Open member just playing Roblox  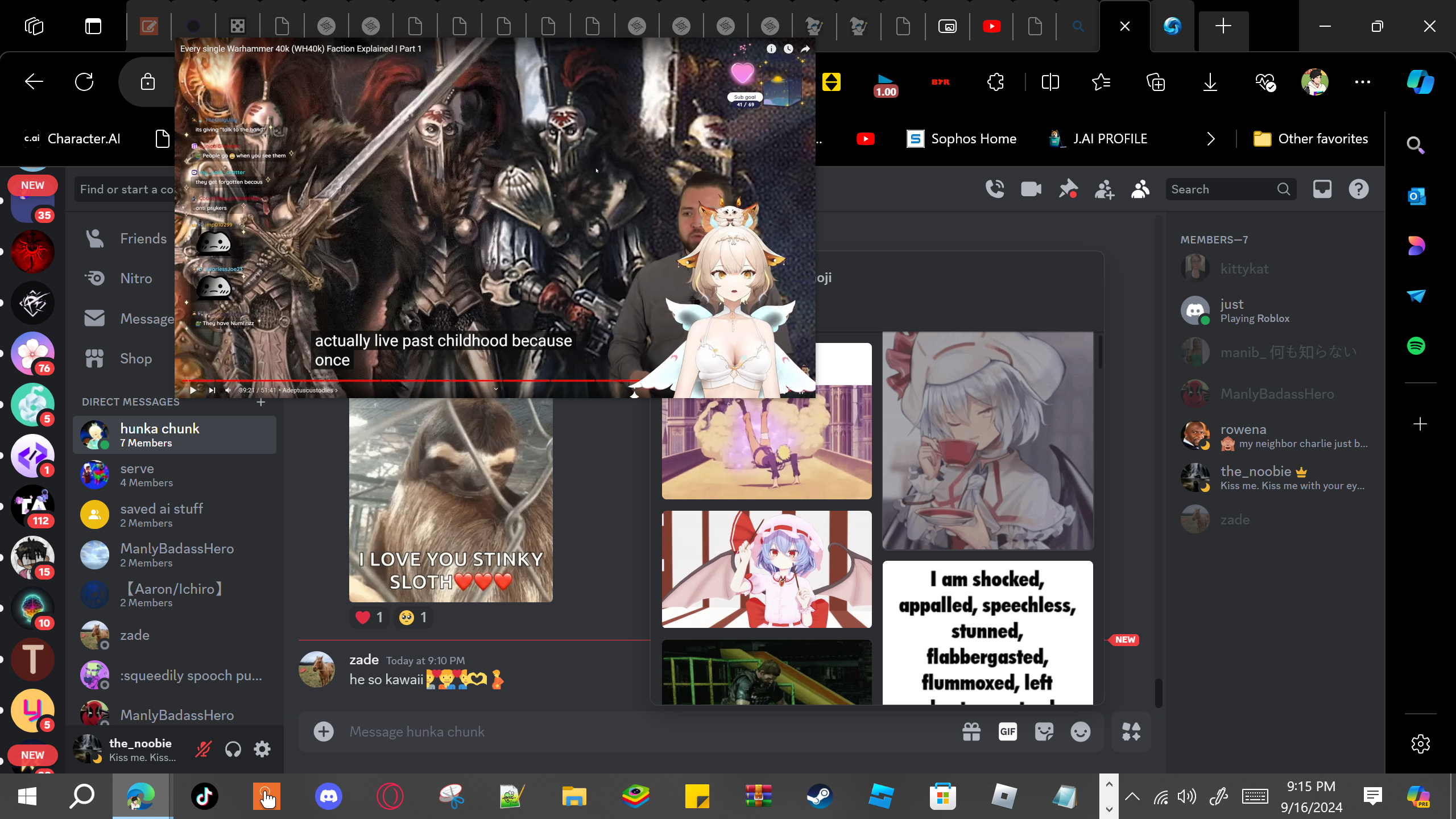click(x=1275, y=311)
